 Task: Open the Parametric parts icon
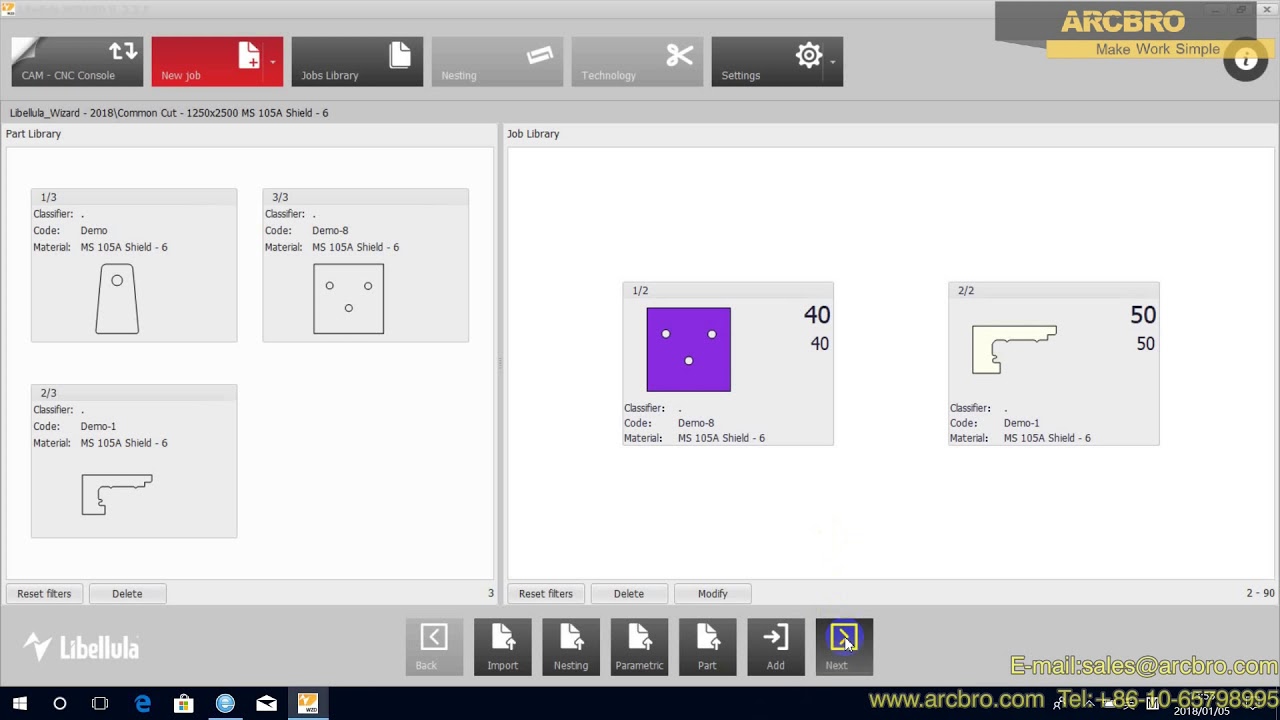tap(639, 646)
